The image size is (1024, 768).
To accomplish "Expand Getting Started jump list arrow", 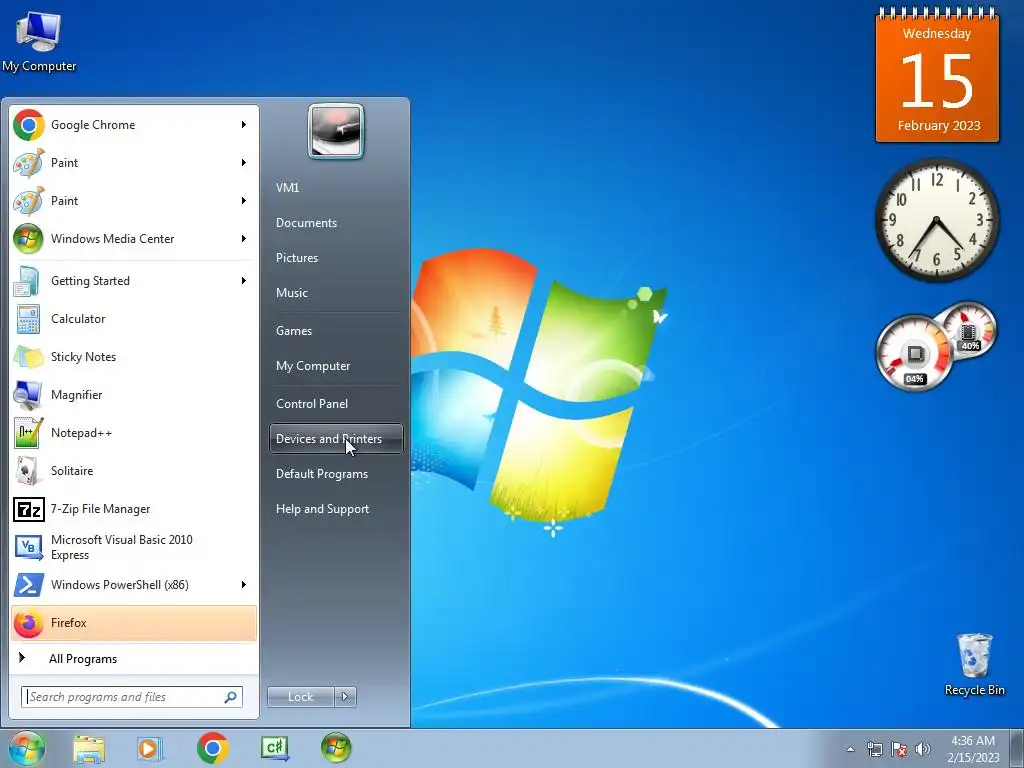I will 244,281.
